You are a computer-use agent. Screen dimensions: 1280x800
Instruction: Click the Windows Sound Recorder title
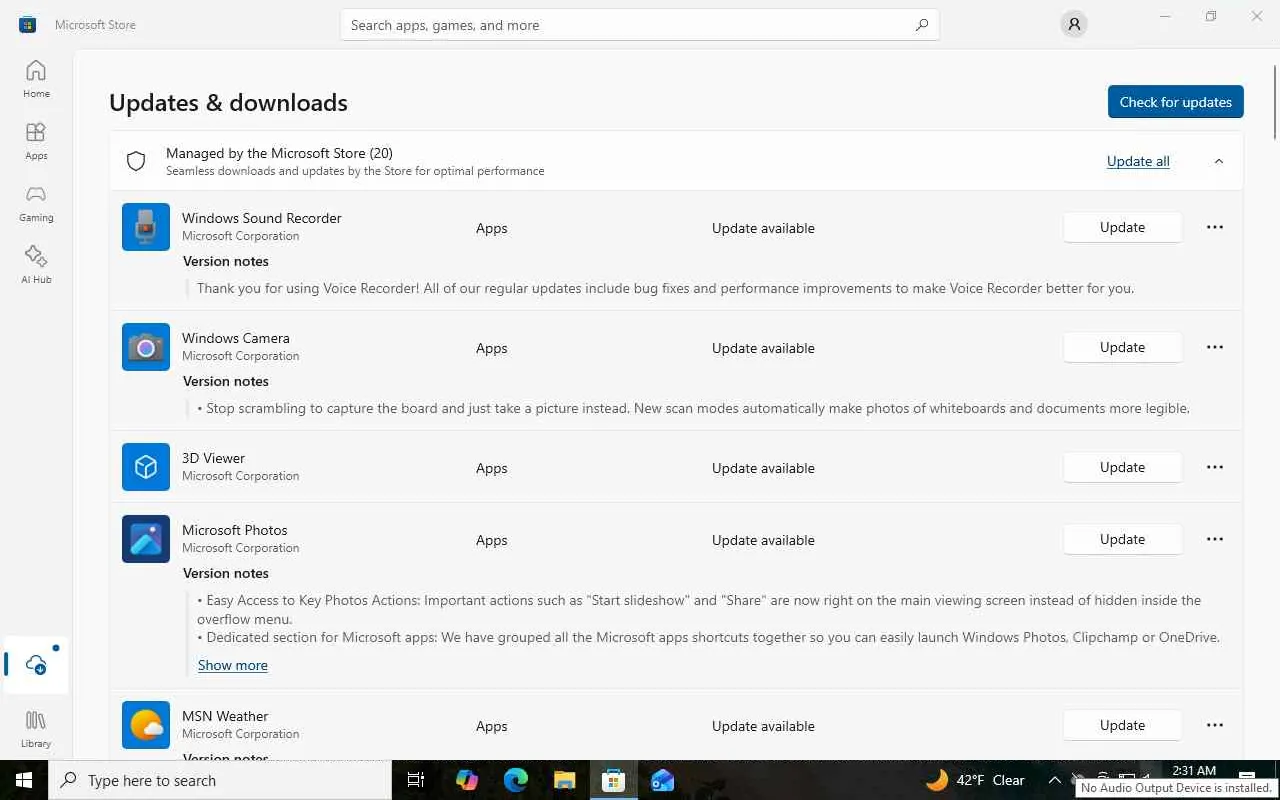tap(262, 218)
